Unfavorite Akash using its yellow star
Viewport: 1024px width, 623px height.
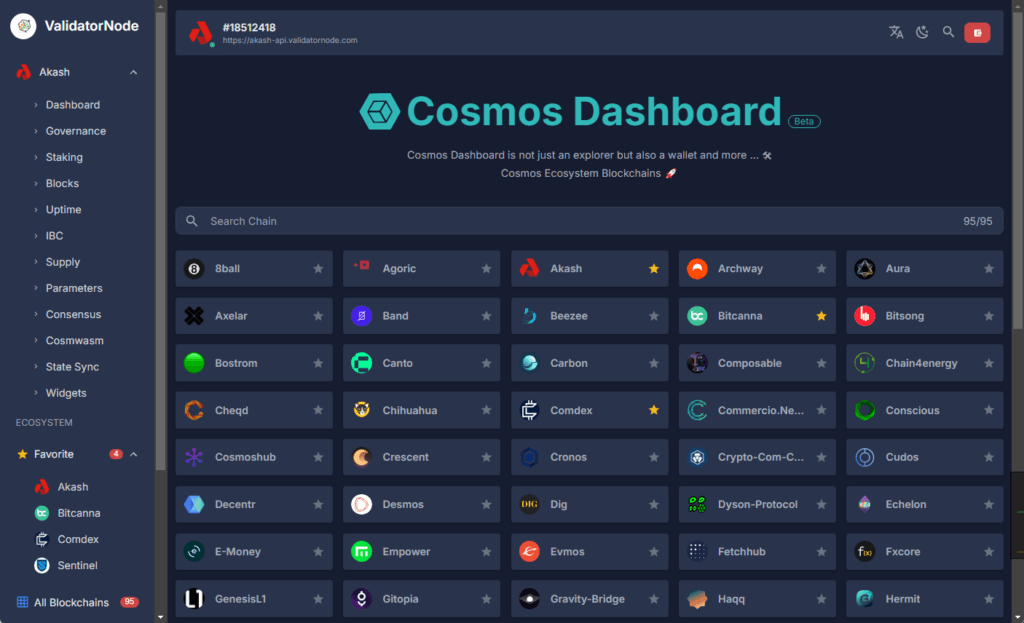pyautogui.click(x=654, y=269)
